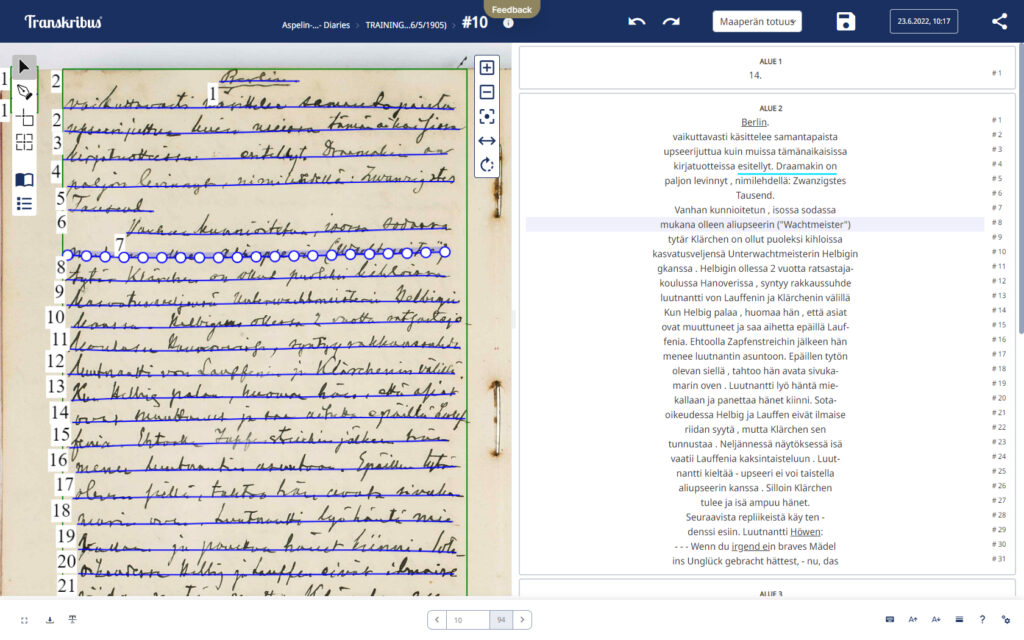Share the document via the share icon
The image size is (1024, 640).
[999, 22]
